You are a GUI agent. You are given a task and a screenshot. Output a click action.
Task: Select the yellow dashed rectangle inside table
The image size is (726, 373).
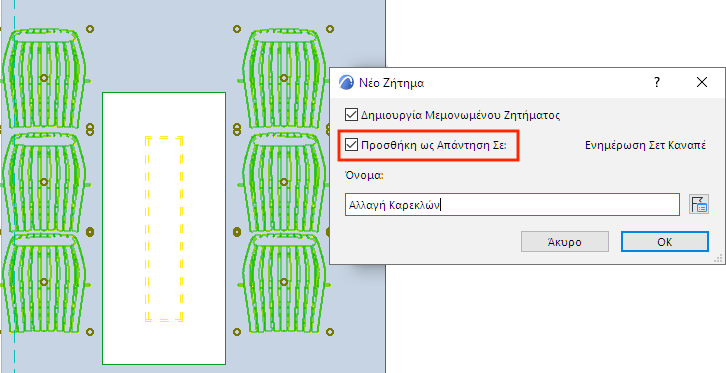tap(164, 229)
